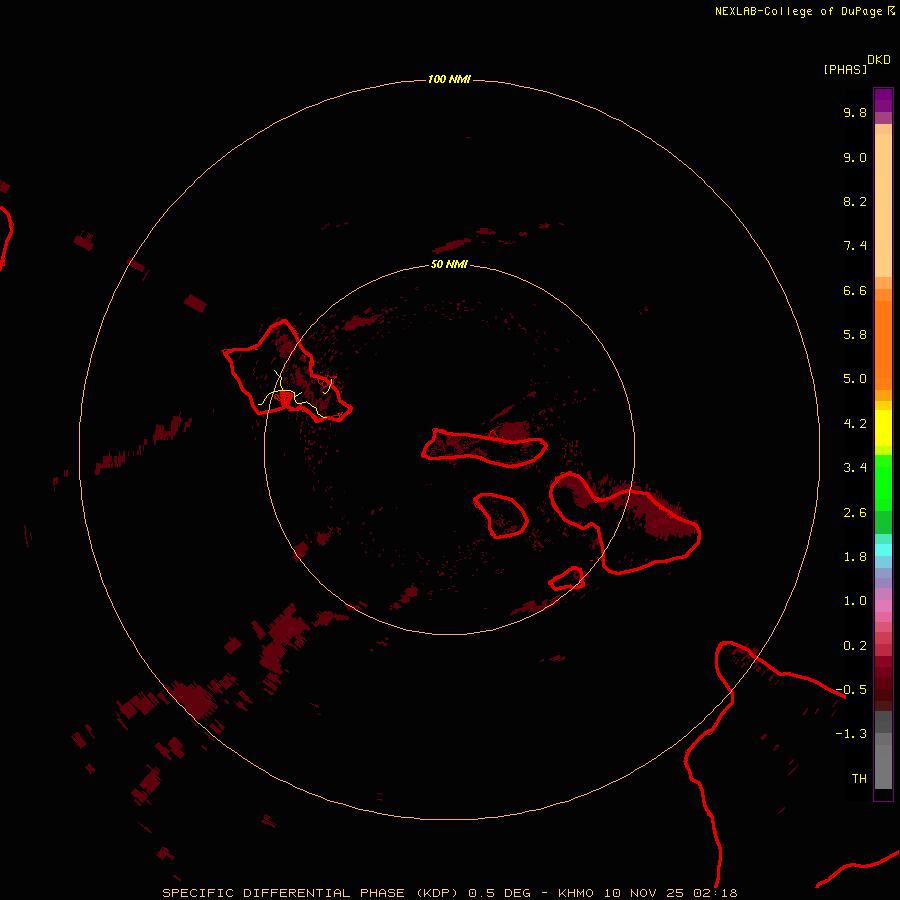Click the yellow segment of color bar
Viewport: 900px width, 900px height.
[x=883, y=428]
